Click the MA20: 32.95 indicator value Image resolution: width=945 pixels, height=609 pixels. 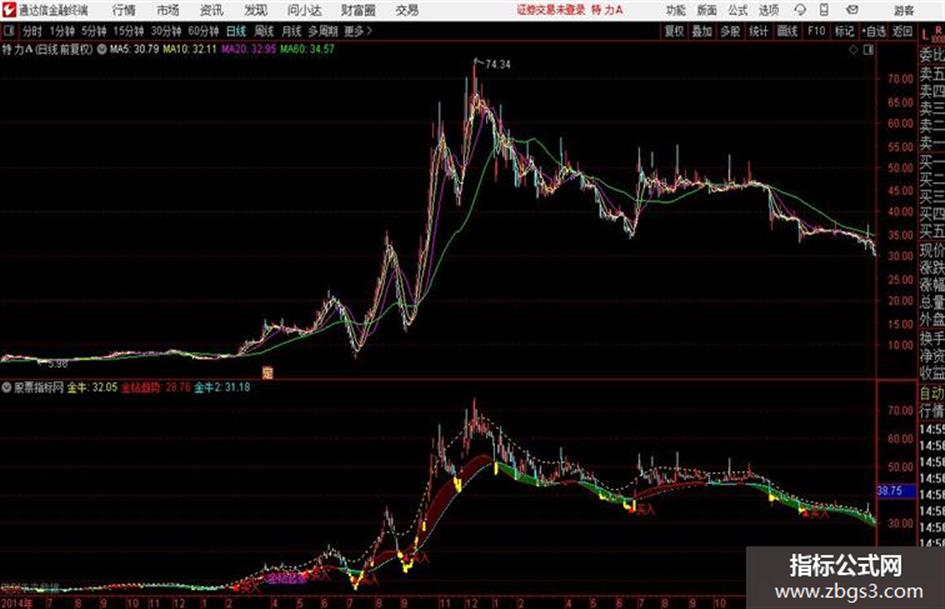point(248,49)
